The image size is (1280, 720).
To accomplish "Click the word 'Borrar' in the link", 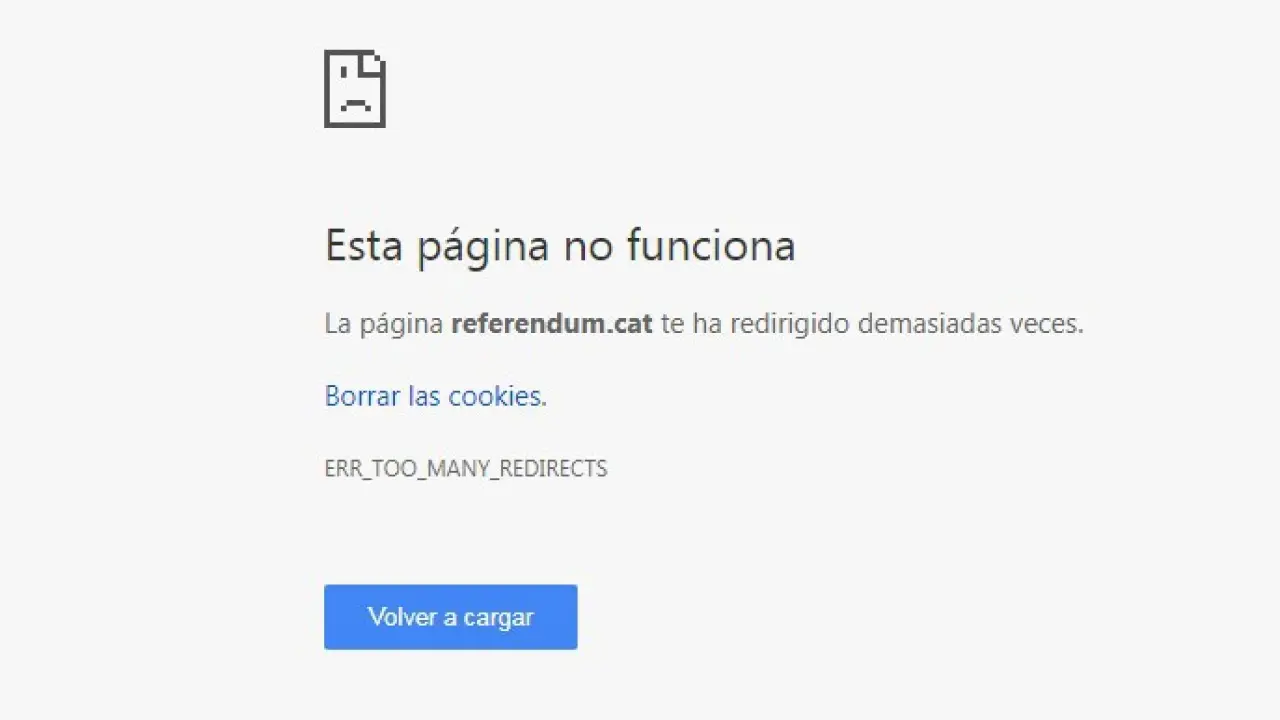I will pyautogui.click(x=362, y=396).
